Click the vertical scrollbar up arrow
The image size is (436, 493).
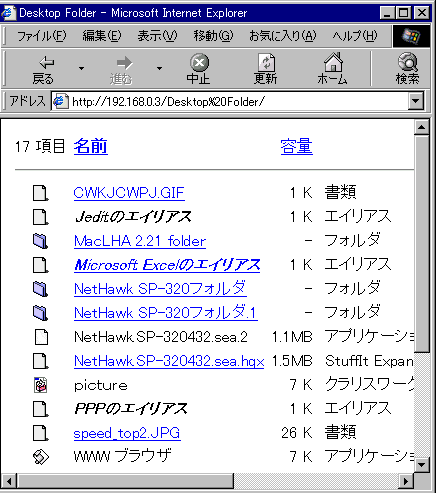coord(422,127)
